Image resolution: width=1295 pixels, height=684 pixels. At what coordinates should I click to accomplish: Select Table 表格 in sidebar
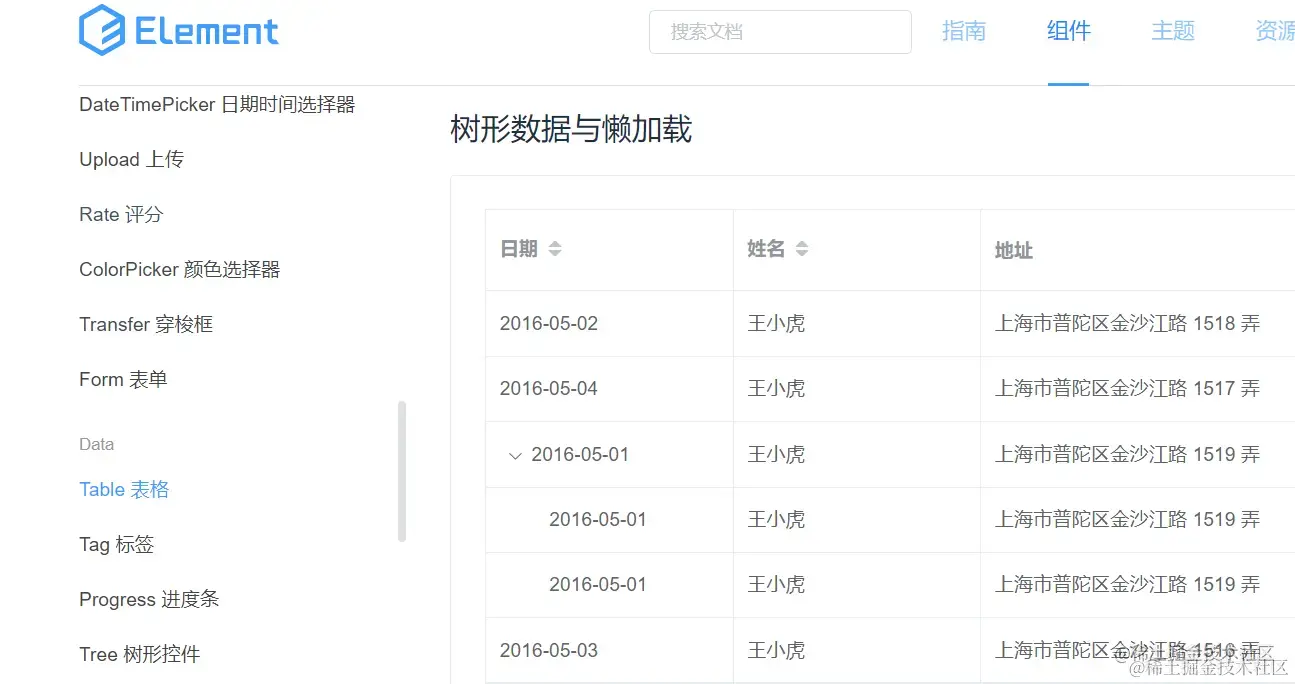click(x=124, y=489)
